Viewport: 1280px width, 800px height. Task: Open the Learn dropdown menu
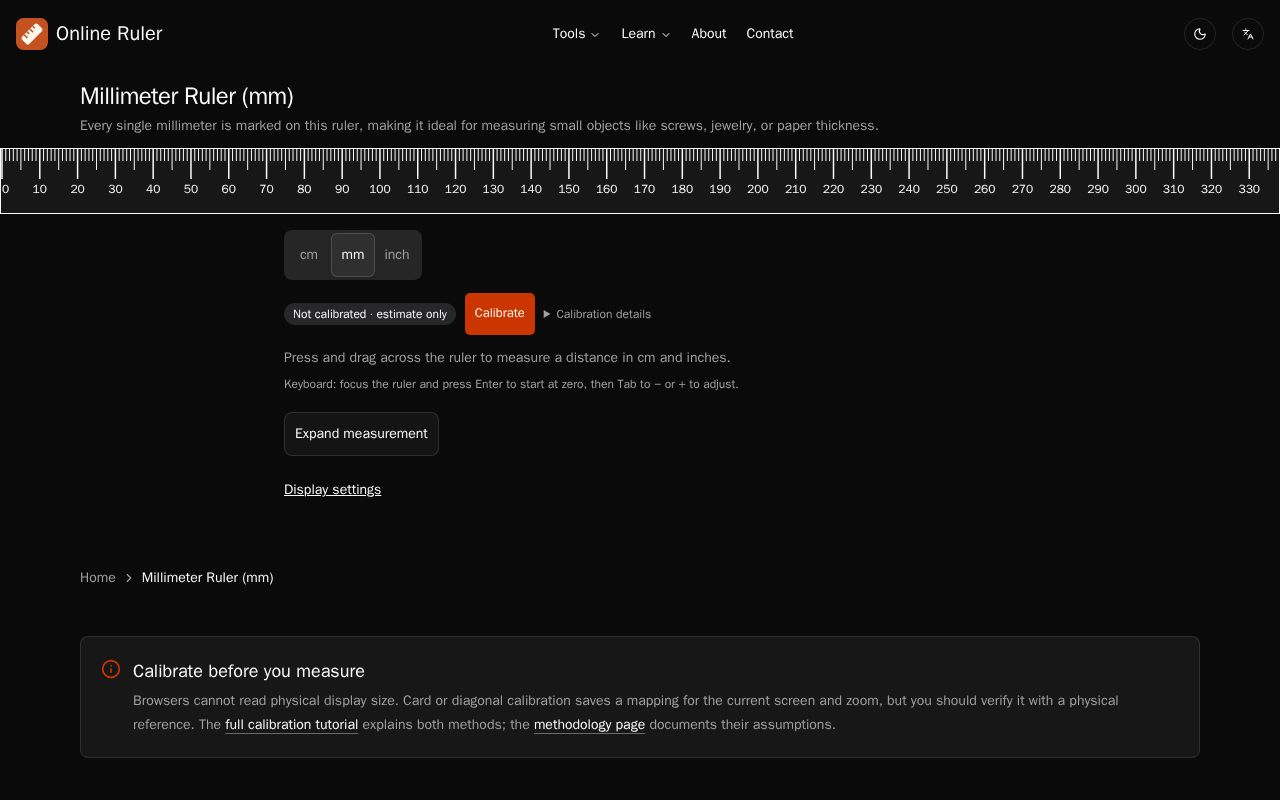tap(645, 34)
